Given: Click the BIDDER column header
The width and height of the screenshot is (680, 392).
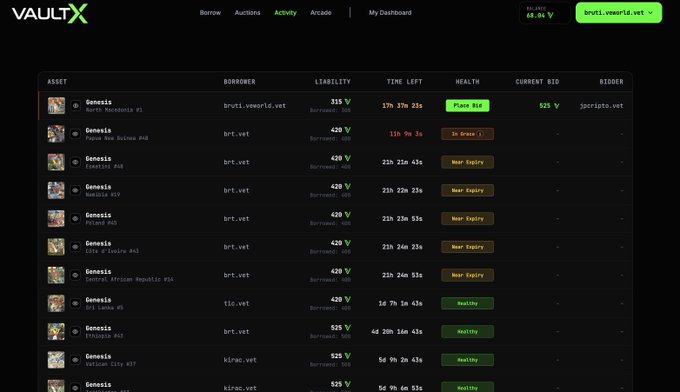Looking at the screenshot, I should pos(611,82).
